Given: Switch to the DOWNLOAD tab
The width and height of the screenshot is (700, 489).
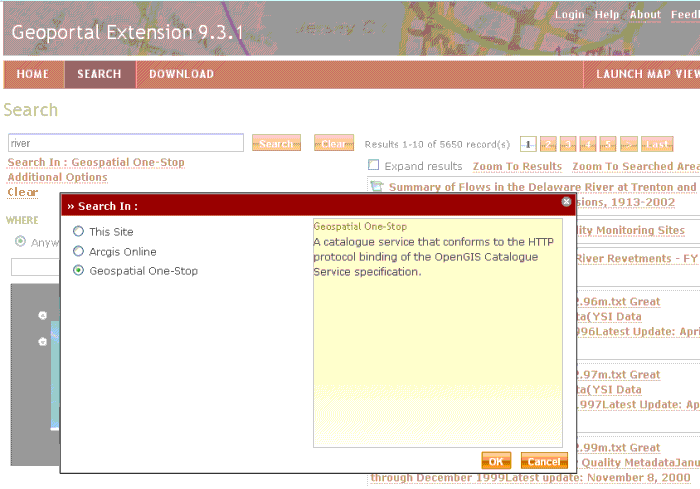Looking at the screenshot, I should click(x=181, y=74).
